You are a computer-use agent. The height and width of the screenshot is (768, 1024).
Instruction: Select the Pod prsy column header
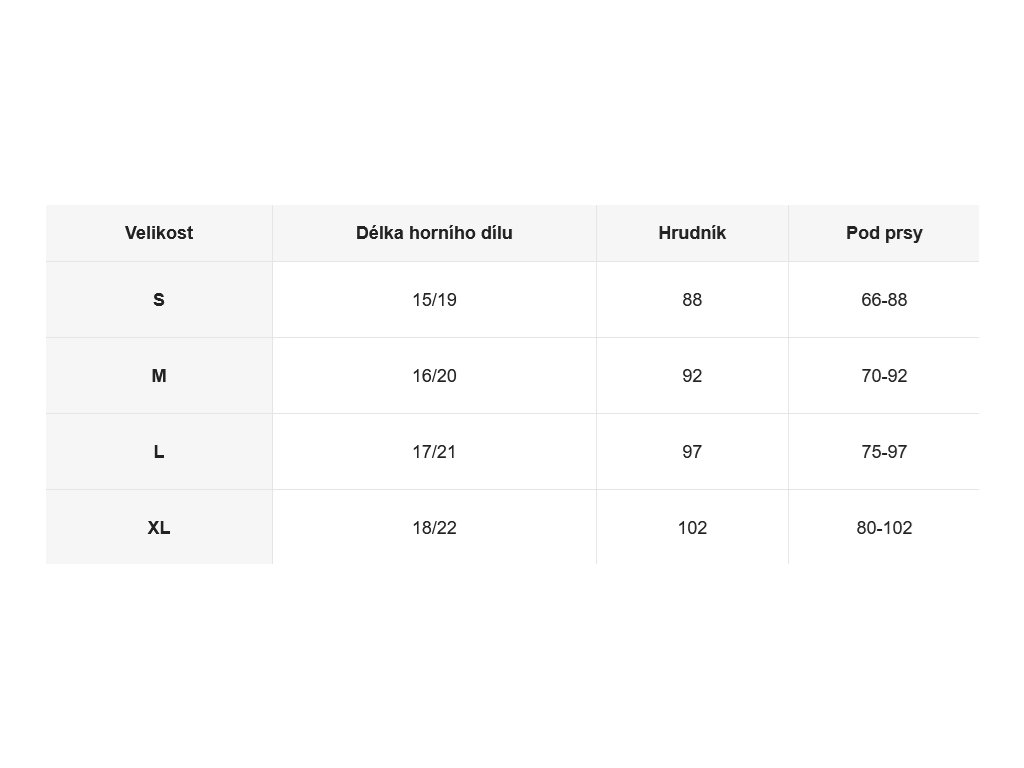click(x=884, y=233)
